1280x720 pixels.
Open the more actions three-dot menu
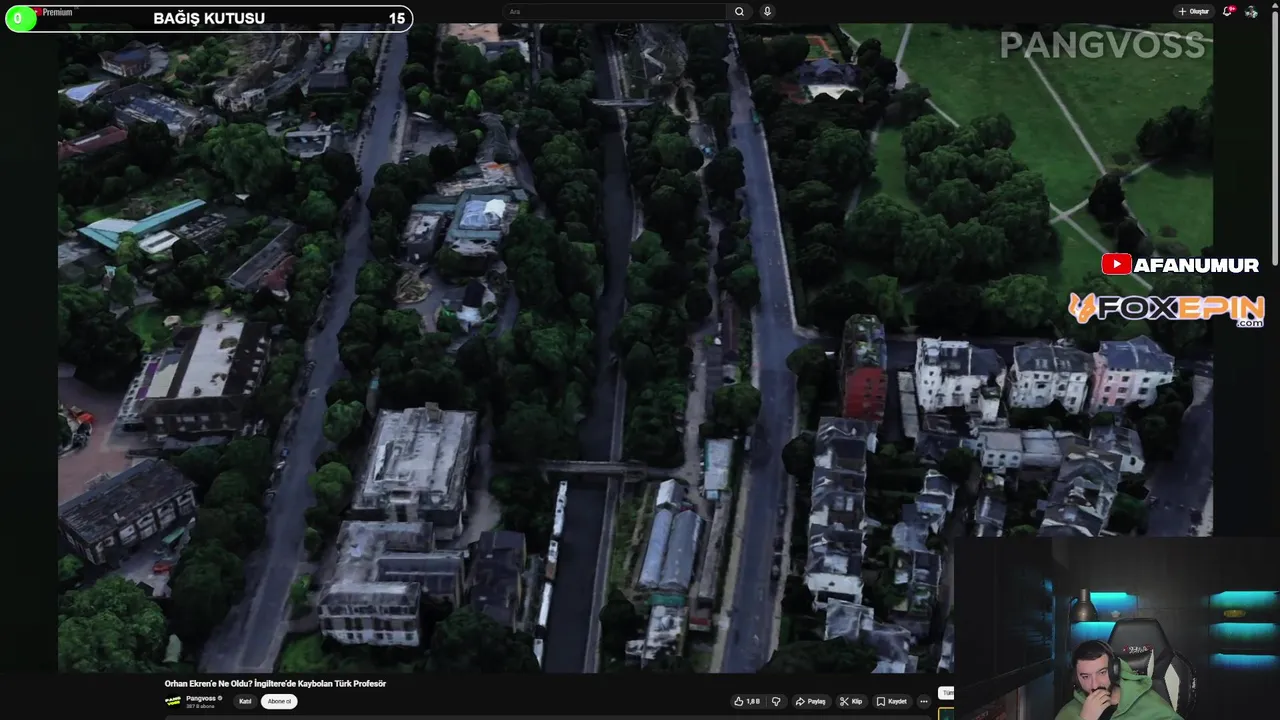[925, 701]
